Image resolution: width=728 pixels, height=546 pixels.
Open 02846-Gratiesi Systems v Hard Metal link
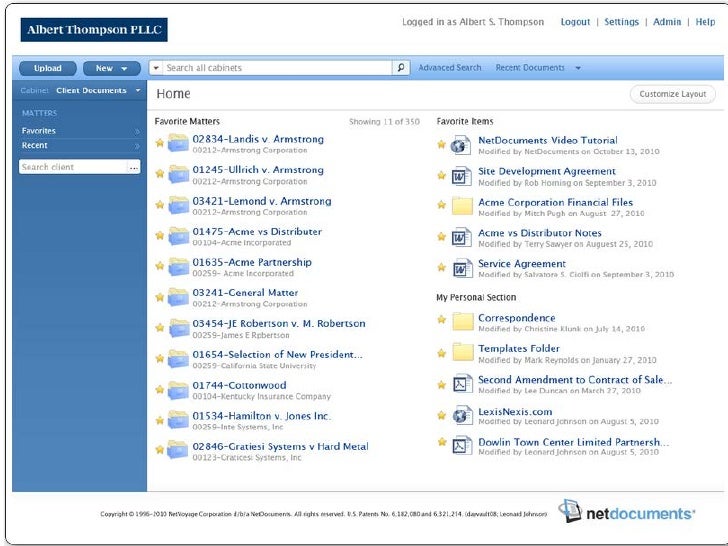click(280, 447)
